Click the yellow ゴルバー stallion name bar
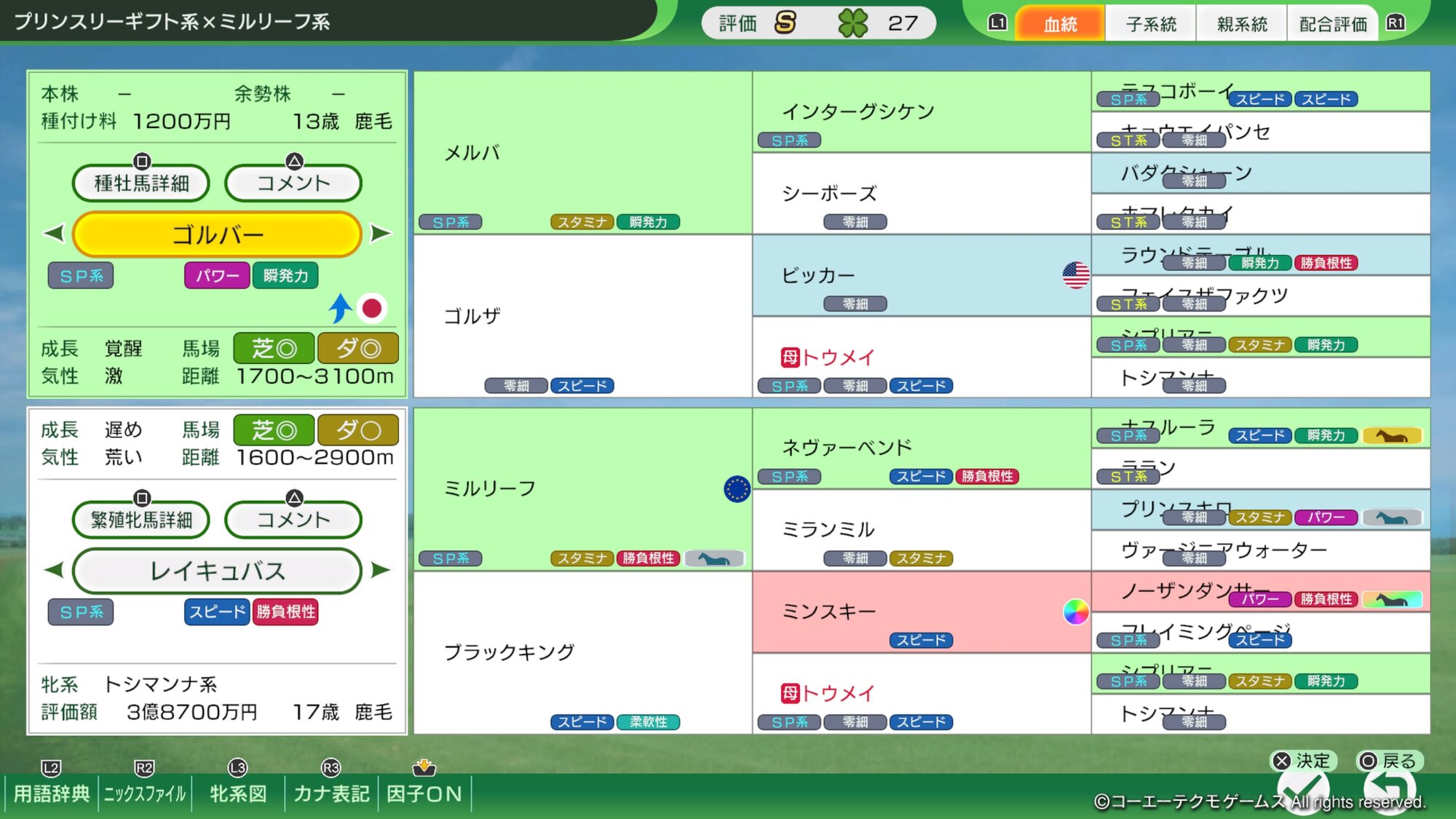The image size is (1456, 819). (x=217, y=234)
